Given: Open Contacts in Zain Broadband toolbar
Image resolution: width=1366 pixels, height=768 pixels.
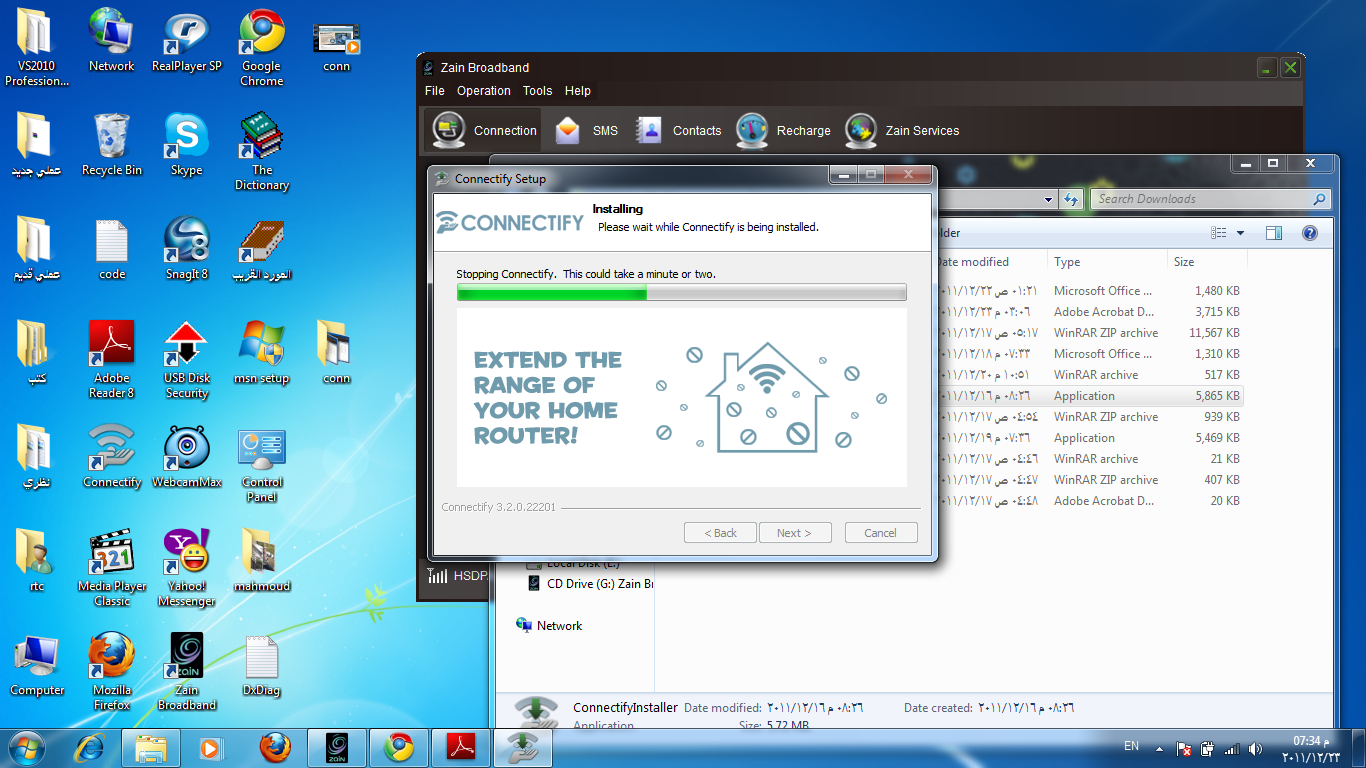Looking at the screenshot, I should click(678, 130).
